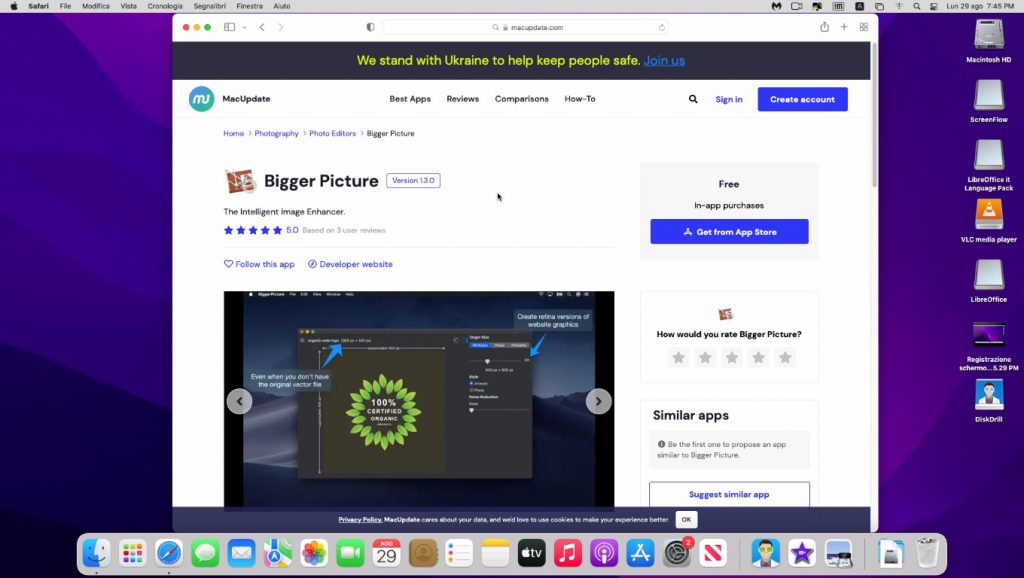
Task: Select Best Apps in the site navigation
Action: point(409,99)
